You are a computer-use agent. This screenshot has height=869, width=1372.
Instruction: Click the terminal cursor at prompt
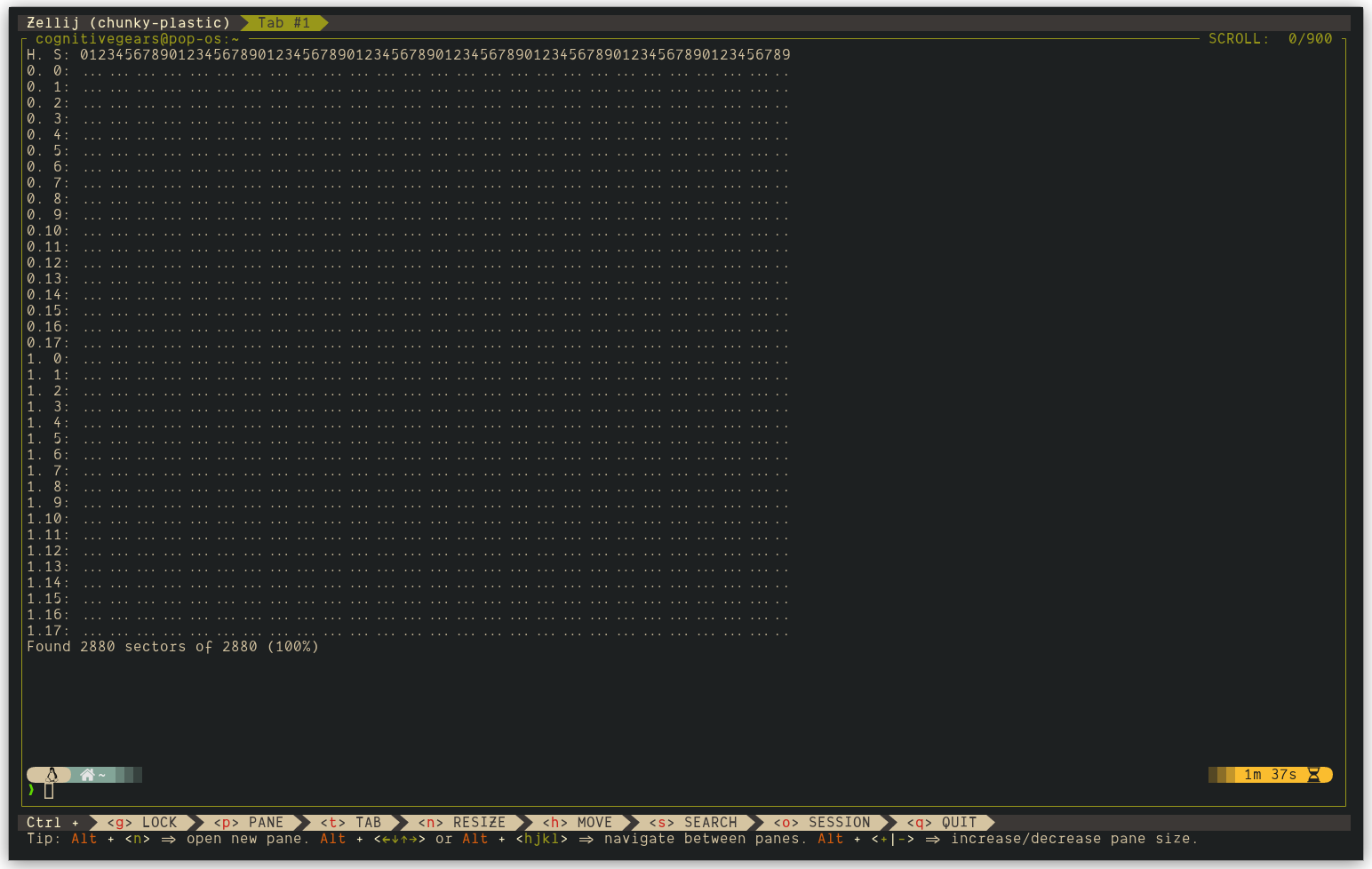(49, 791)
